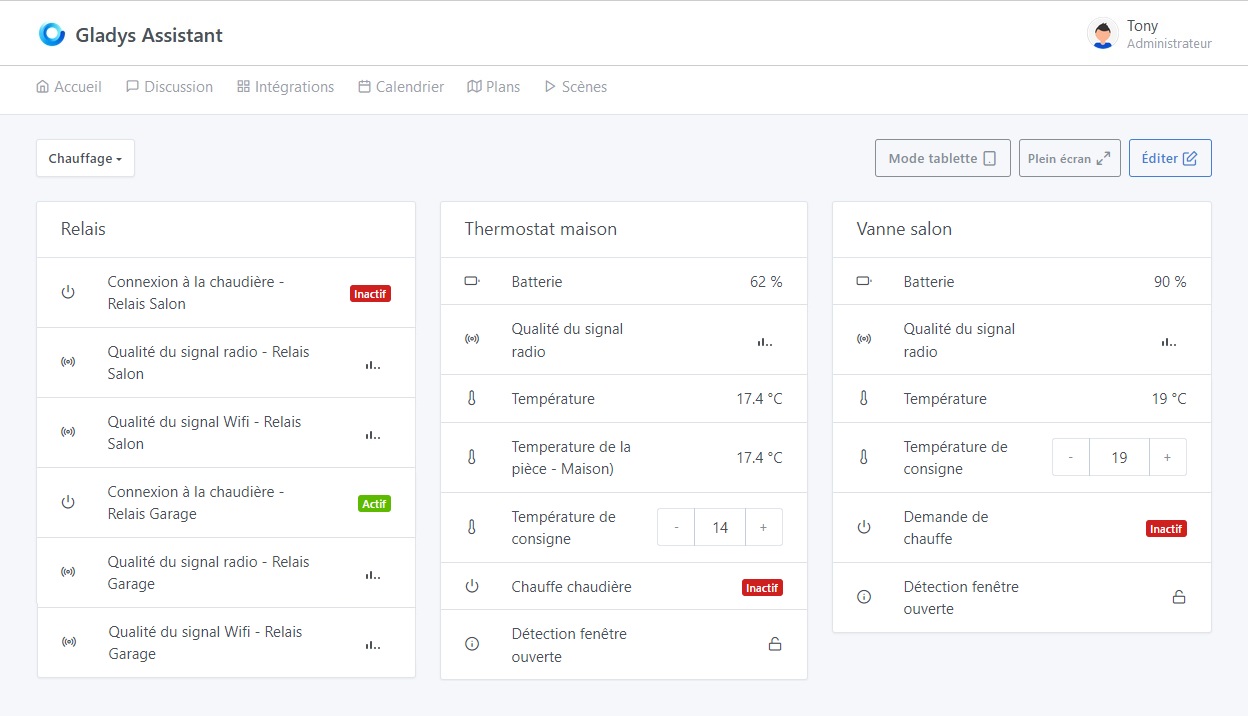Click the power icon beside Chauffe chaudière
Image resolution: width=1248 pixels, height=716 pixels.
tap(472, 587)
